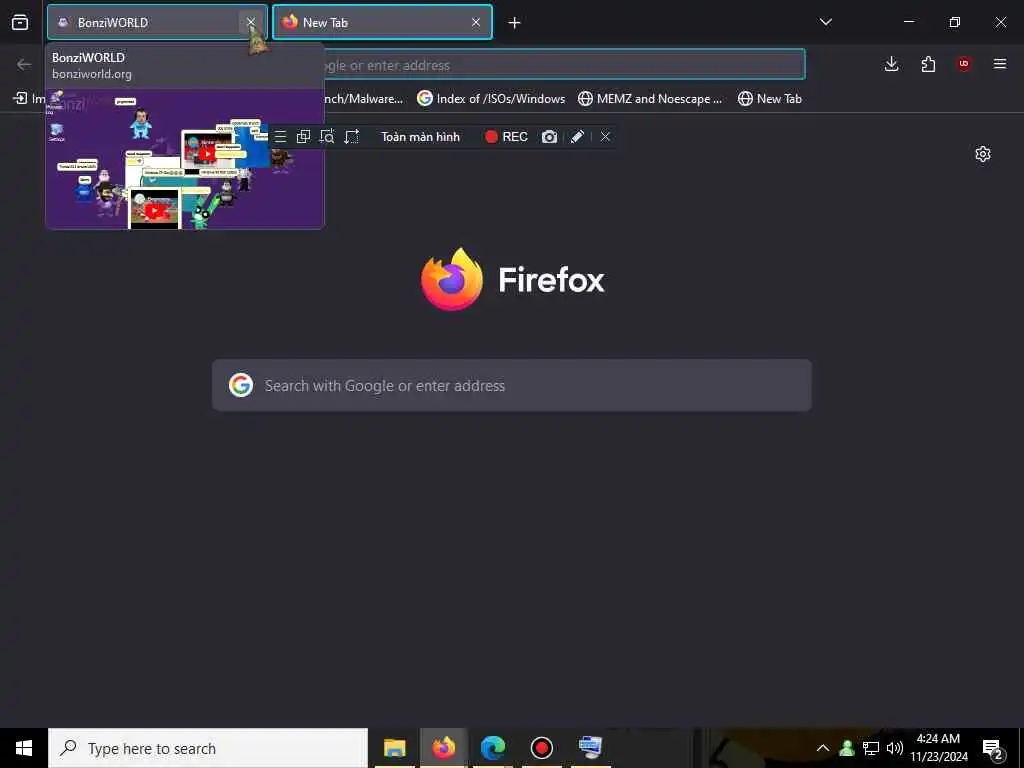Image resolution: width=1024 pixels, height=768 pixels.
Task: Close the BonziWORLD tab
Action: (x=251, y=22)
